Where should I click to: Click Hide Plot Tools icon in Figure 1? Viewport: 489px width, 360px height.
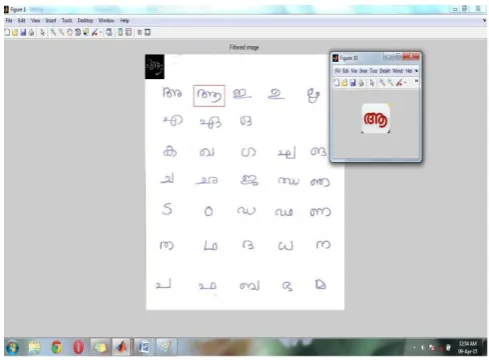[140, 32]
